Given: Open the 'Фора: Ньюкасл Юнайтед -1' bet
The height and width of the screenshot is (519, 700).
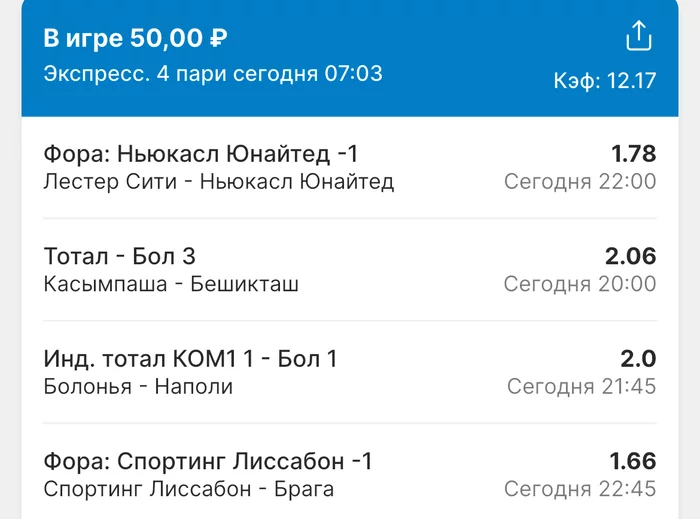Looking at the screenshot, I should 201,154.
